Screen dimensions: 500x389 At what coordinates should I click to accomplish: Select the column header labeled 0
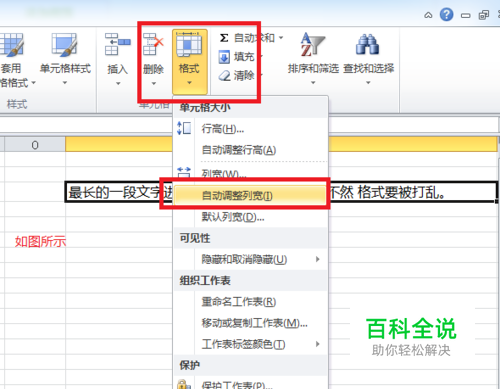(x=35, y=145)
